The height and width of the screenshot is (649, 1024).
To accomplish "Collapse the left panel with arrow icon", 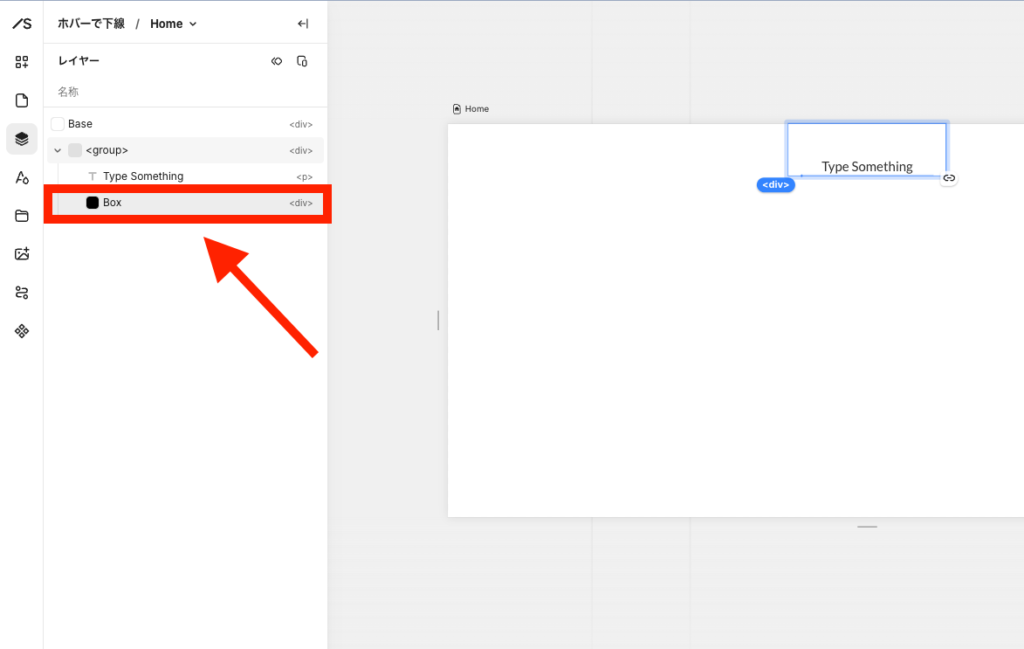I will point(303,24).
